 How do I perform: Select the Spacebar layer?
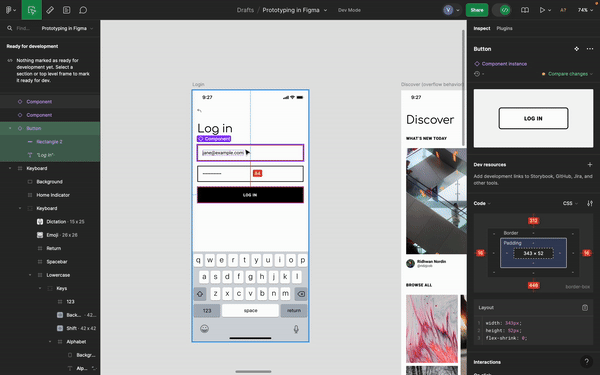click(50, 262)
